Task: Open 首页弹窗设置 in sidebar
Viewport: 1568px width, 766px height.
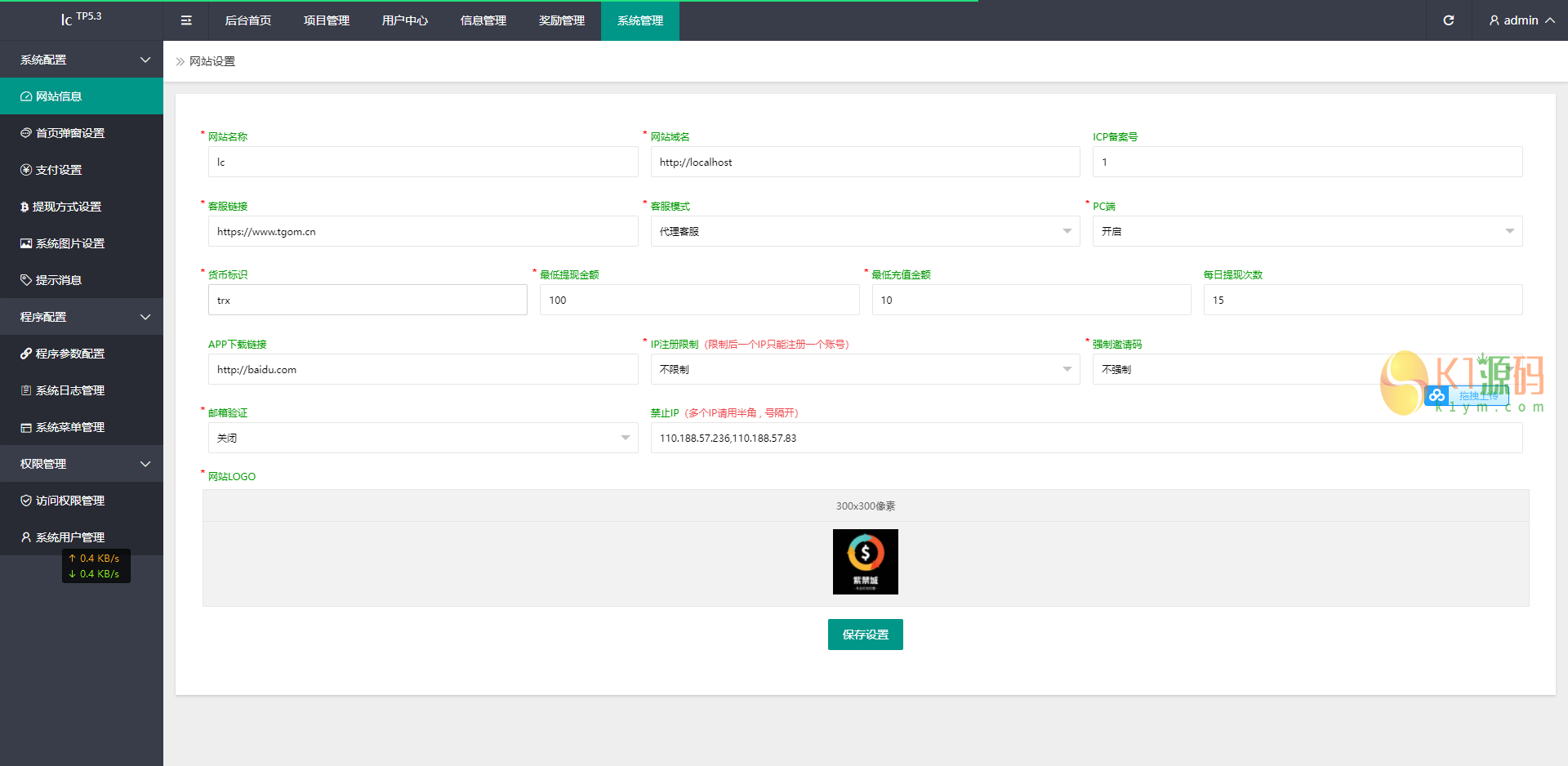Action: pyautogui.click(x=82, y=133)
